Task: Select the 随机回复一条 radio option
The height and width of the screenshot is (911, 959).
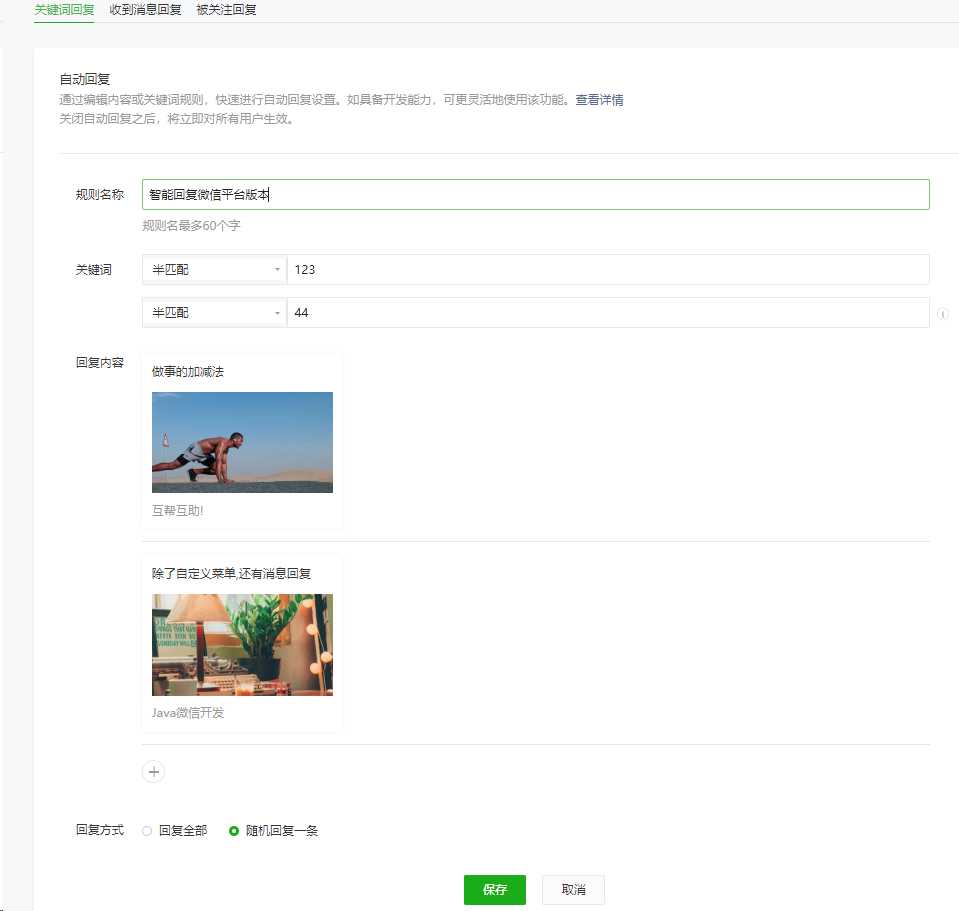Action: [x=234, y=831]
